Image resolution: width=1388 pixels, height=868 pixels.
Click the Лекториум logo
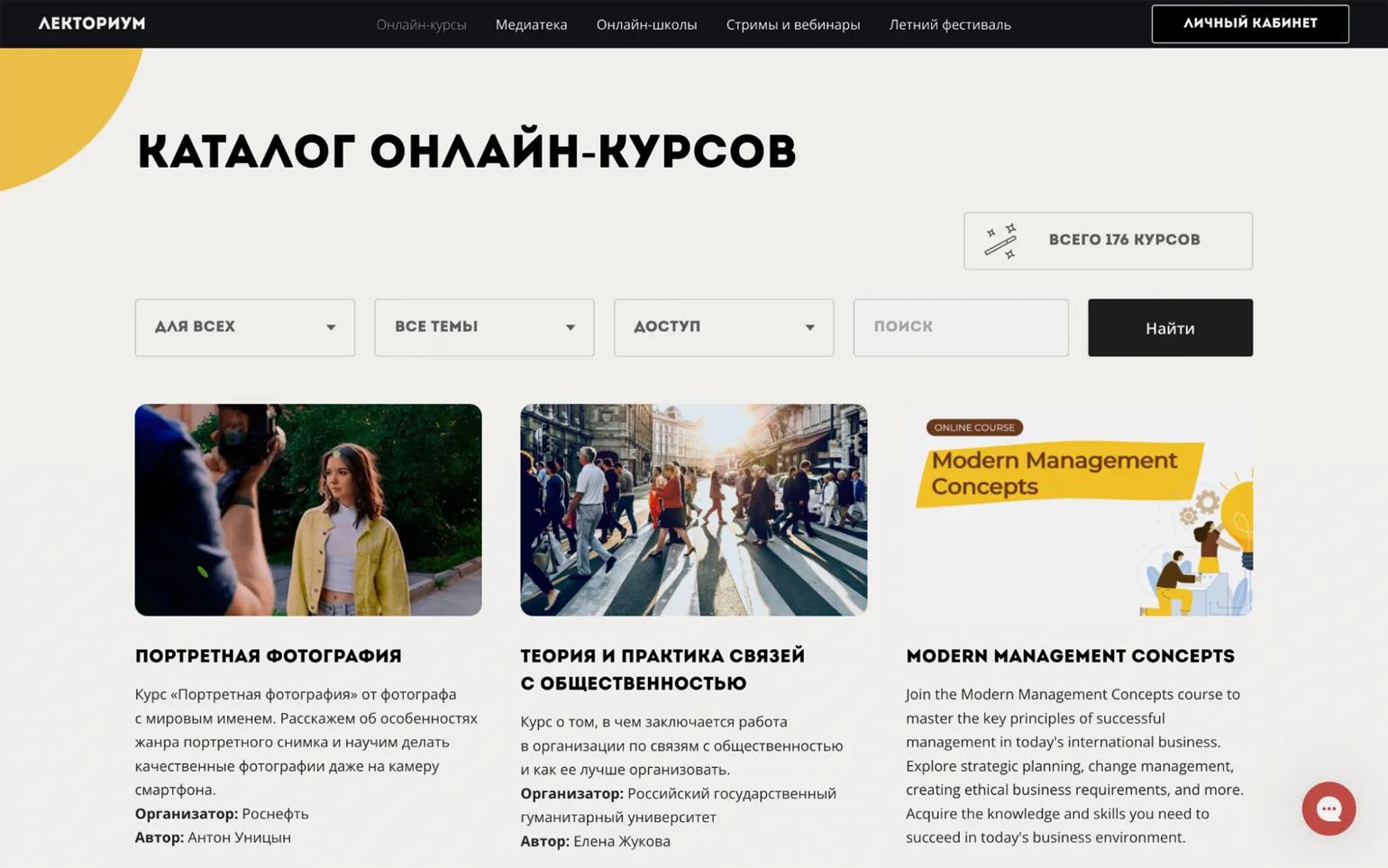coord(92,23)
